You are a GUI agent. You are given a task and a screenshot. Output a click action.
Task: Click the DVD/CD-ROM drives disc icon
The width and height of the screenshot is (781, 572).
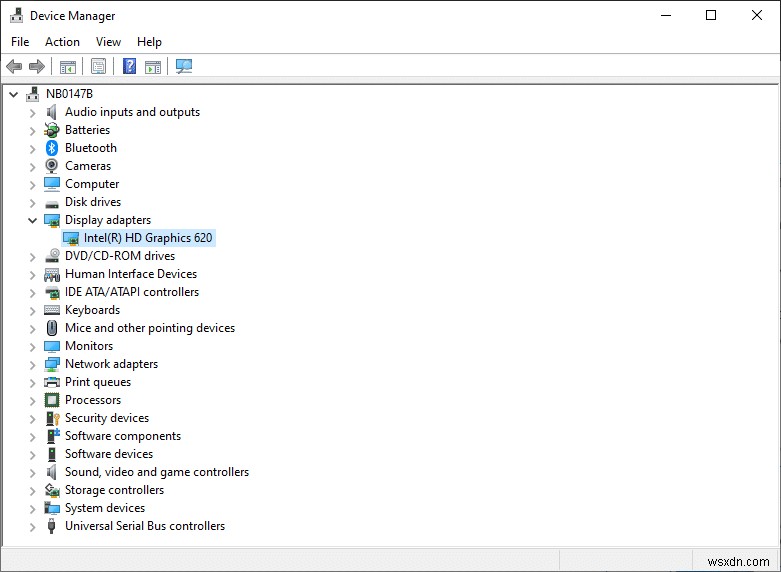52,256
